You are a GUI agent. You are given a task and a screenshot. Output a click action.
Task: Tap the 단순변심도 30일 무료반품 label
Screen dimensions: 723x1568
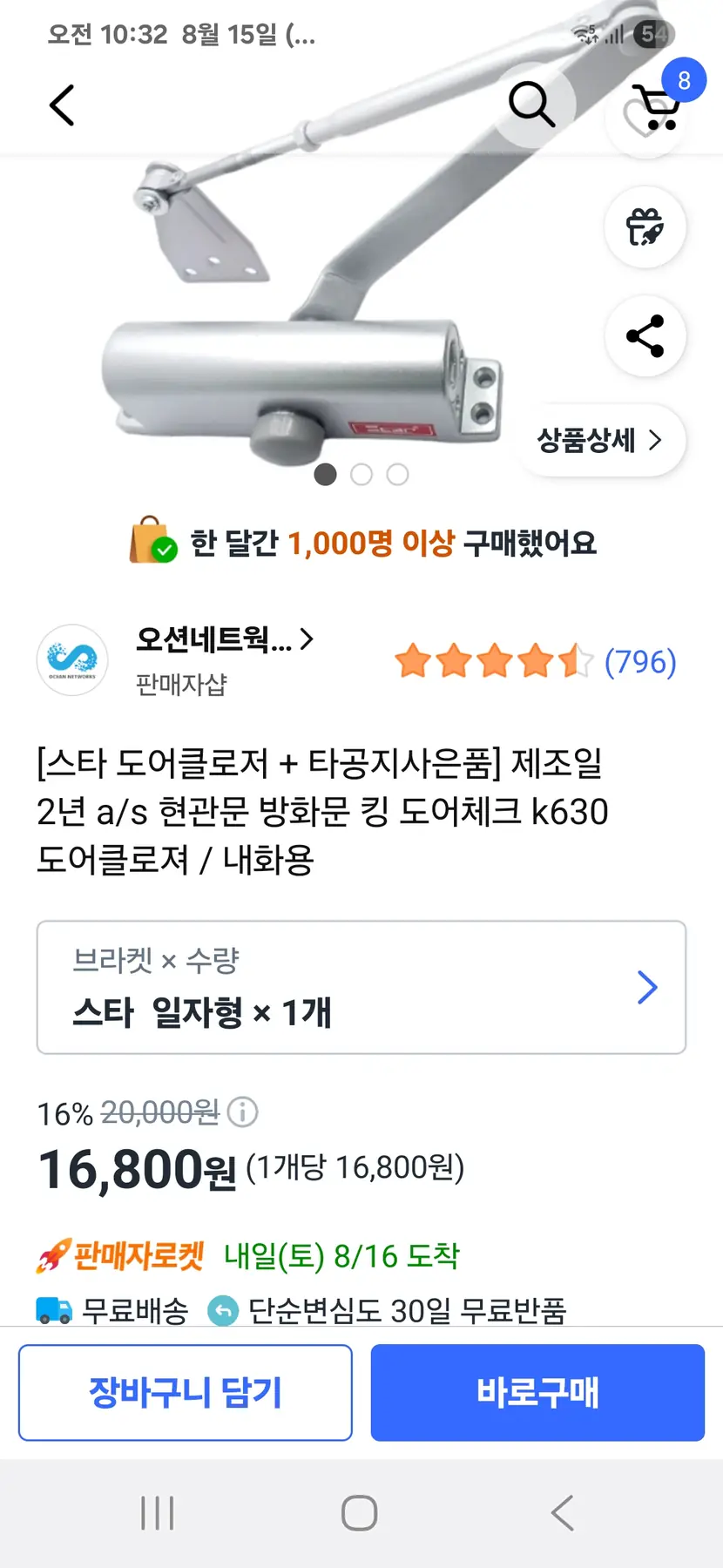click(406, 1310)
